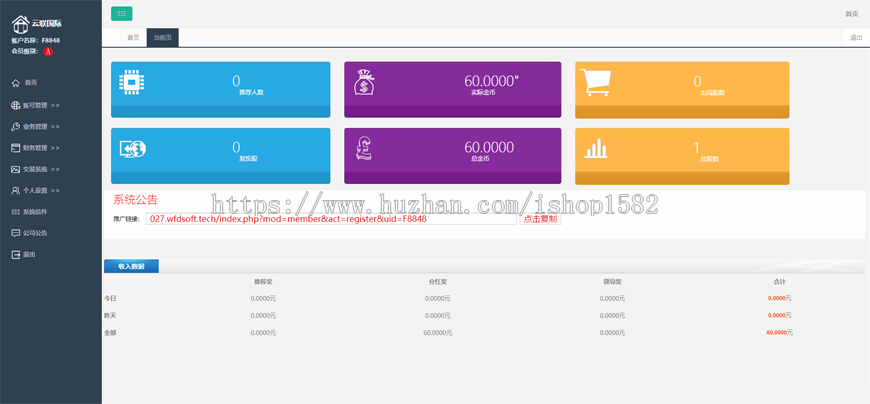Click the shopping cart icon on 出局股数 card
Viewport: 870px width, 404px height.
(x=595, y=83)
